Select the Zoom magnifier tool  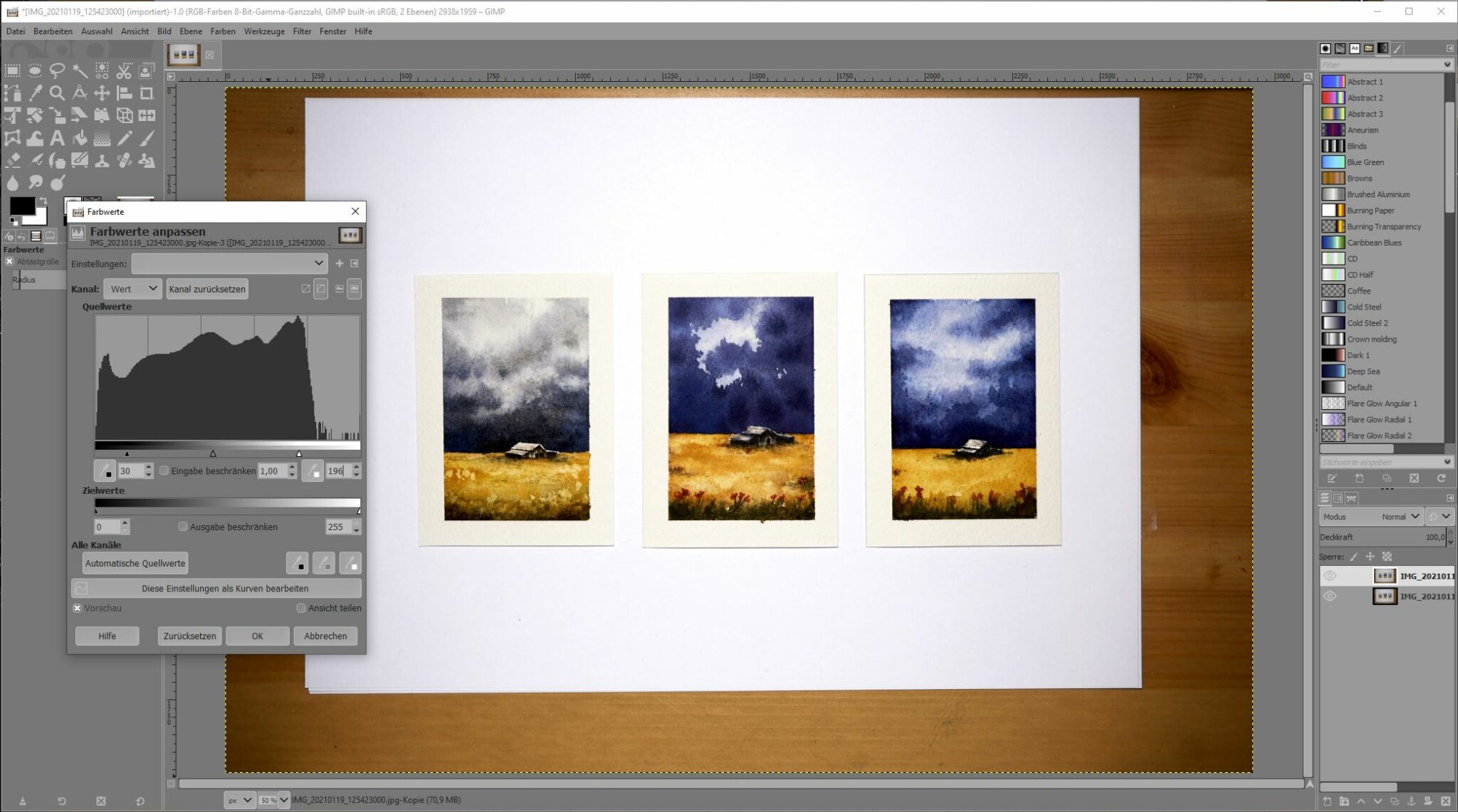57,93
